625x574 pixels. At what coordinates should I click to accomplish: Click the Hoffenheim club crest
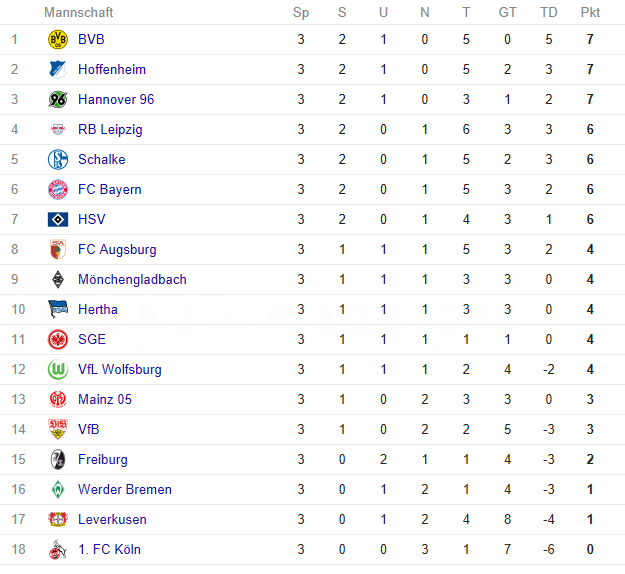(x=58, y=69)
